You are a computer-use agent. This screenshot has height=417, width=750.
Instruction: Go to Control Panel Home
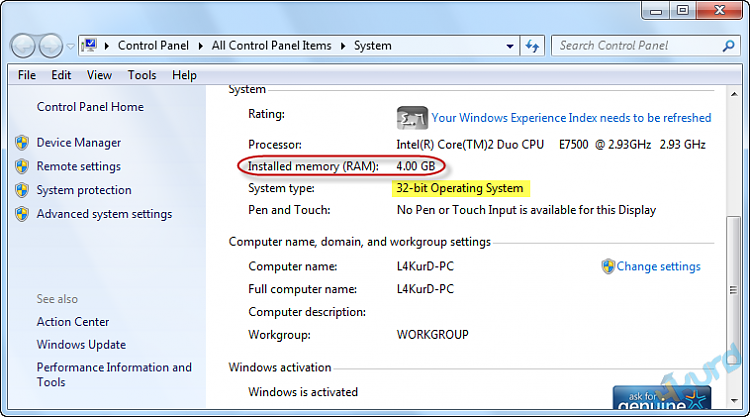90,107
